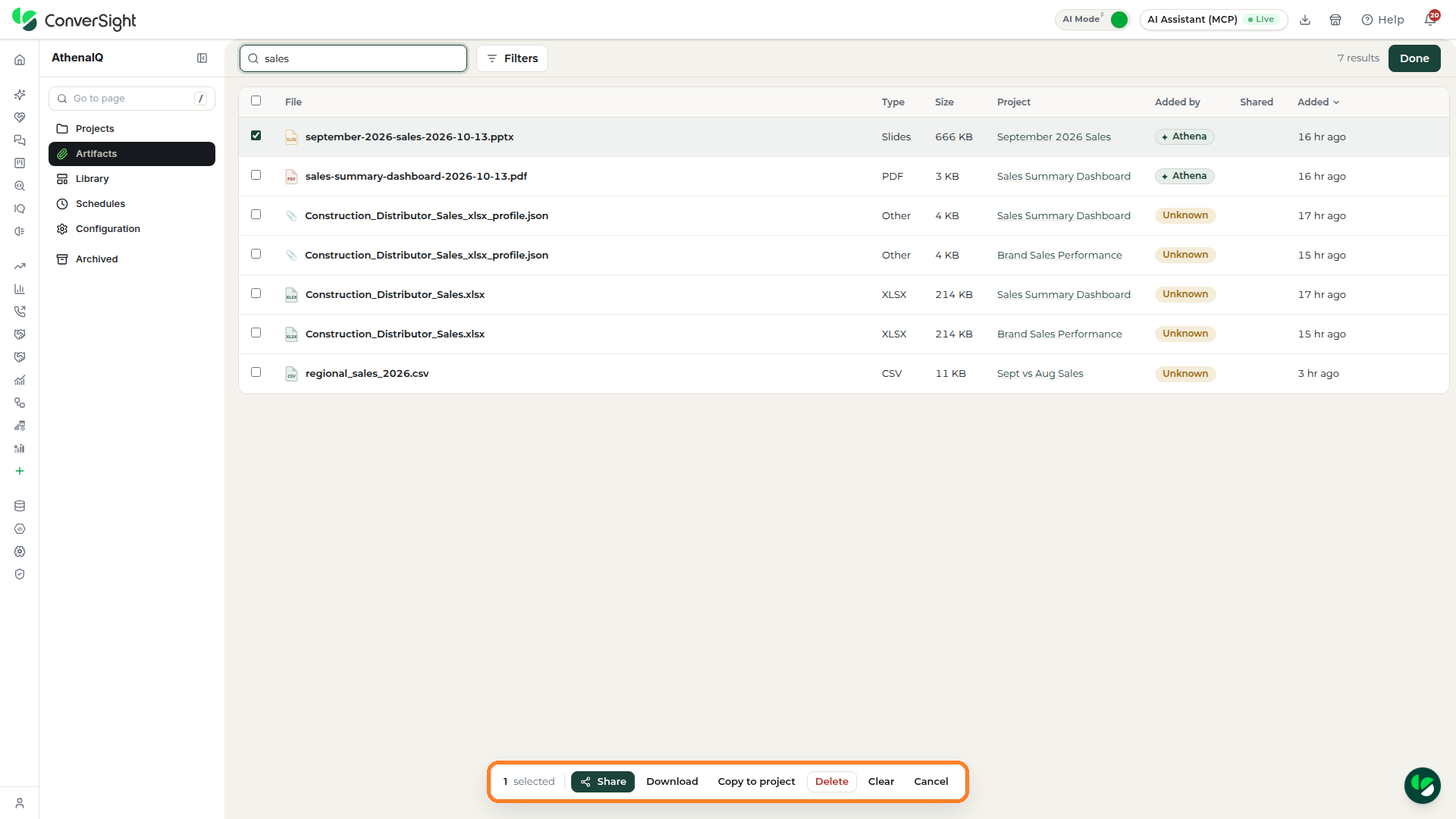This screenshot has width=1456, height=819.
Task: Click the notifications bell icon
Action: click(1430, 20)
